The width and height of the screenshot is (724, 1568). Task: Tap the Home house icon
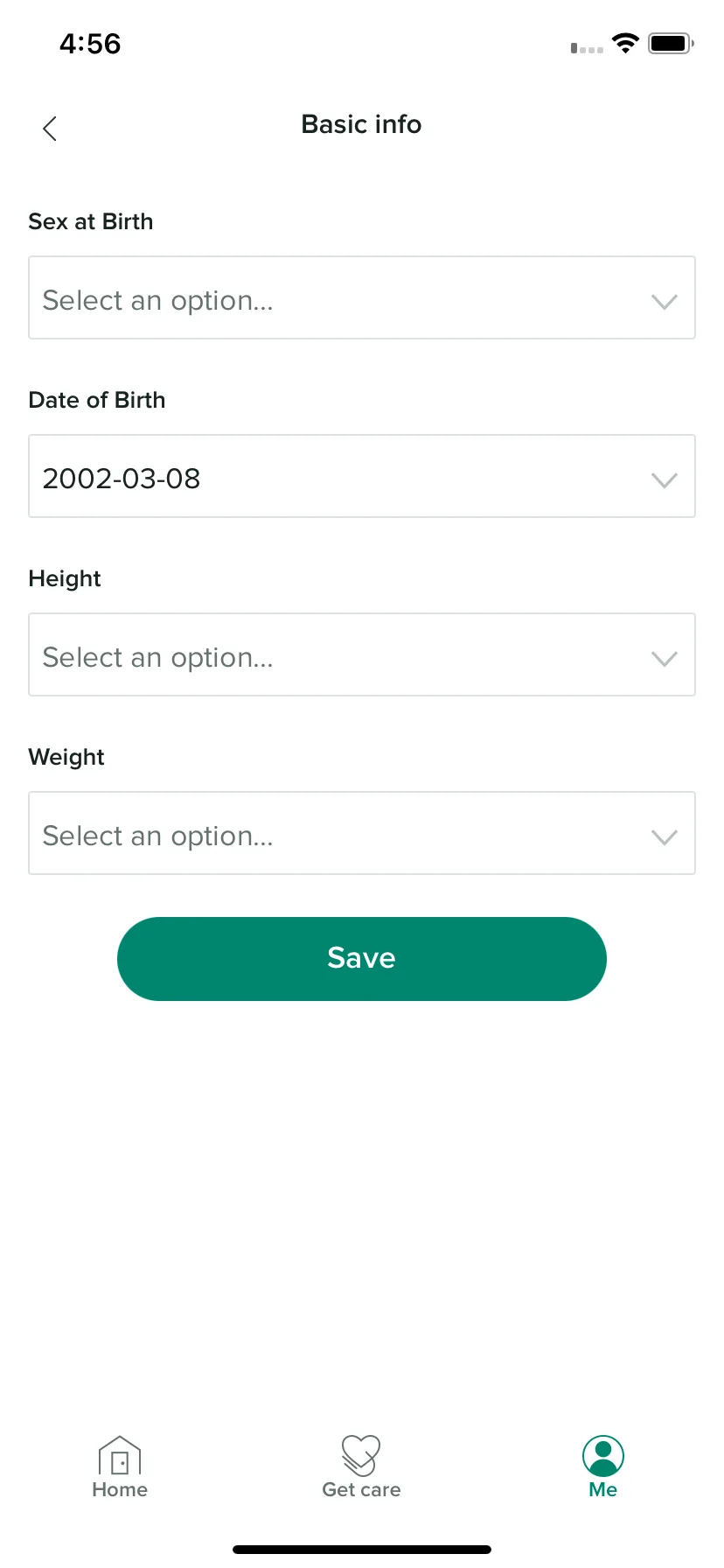tap(120, 1455)
